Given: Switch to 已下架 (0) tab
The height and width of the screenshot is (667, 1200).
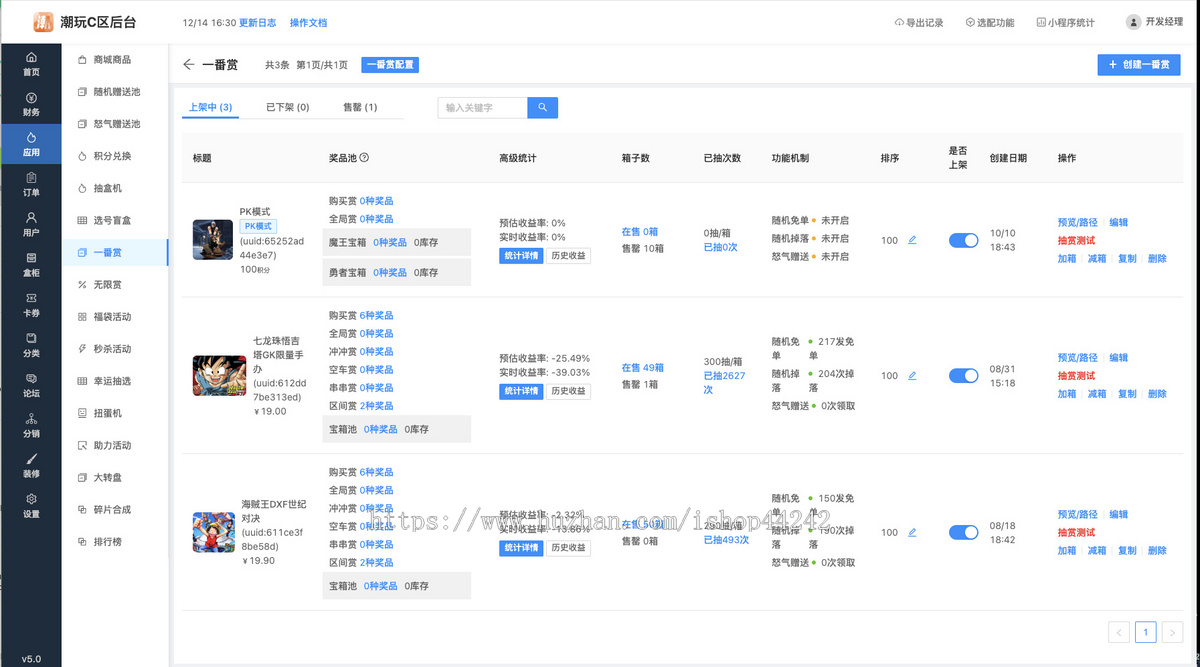Looking at the screenshot, I should pyautogui.click(x=287, y=107).
